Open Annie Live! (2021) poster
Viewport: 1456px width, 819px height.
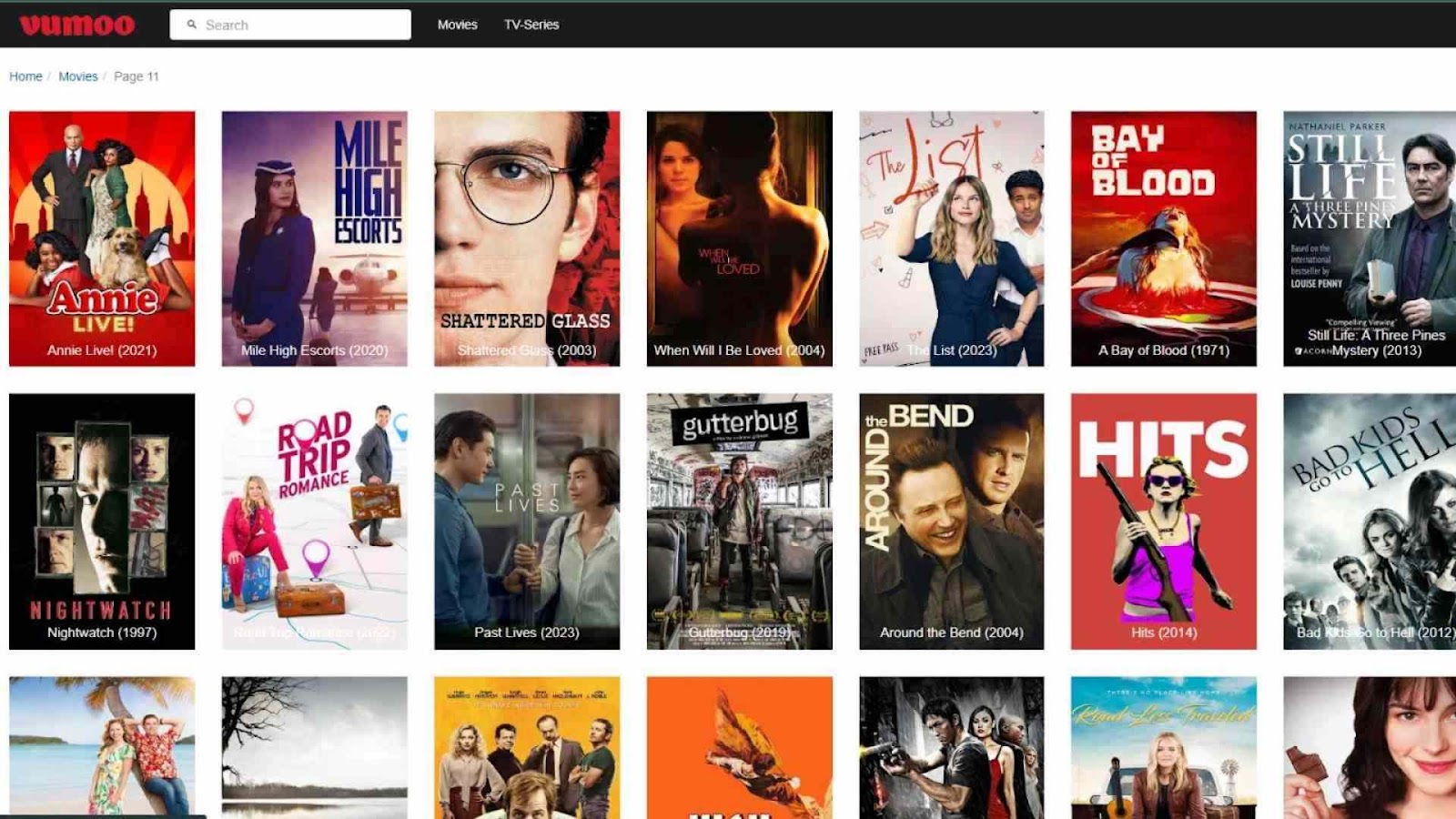(102, 238)
